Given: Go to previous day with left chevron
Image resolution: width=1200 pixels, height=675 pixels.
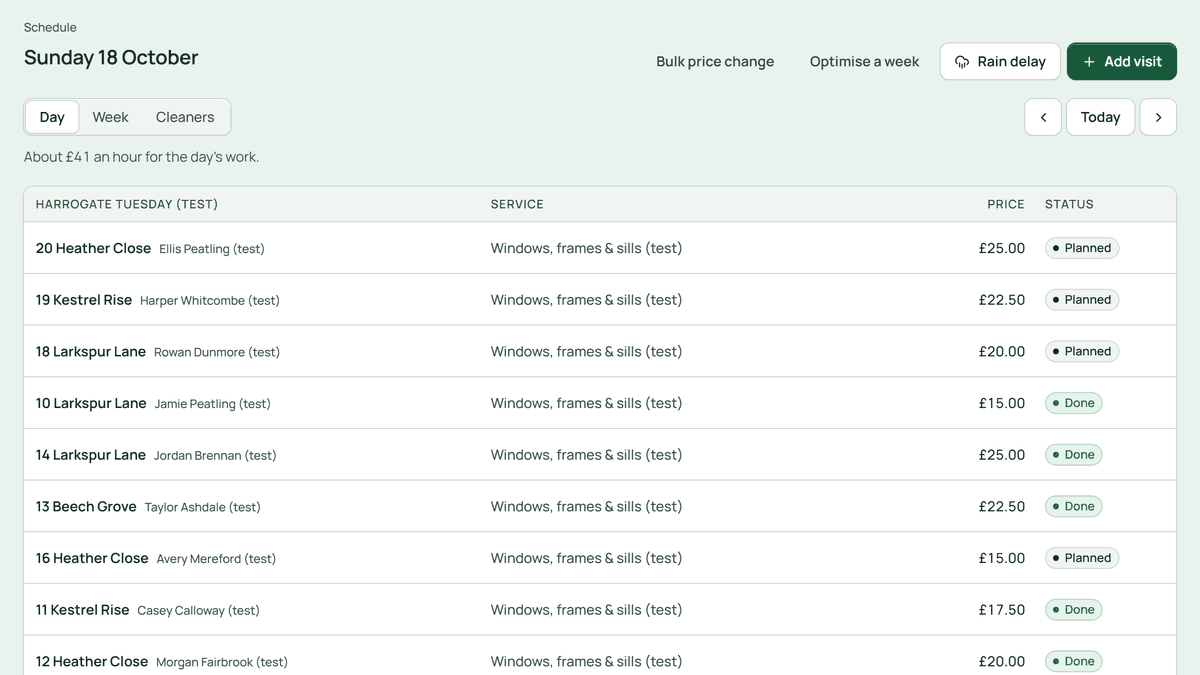Looking at the screenshot, I should 1043,117.
